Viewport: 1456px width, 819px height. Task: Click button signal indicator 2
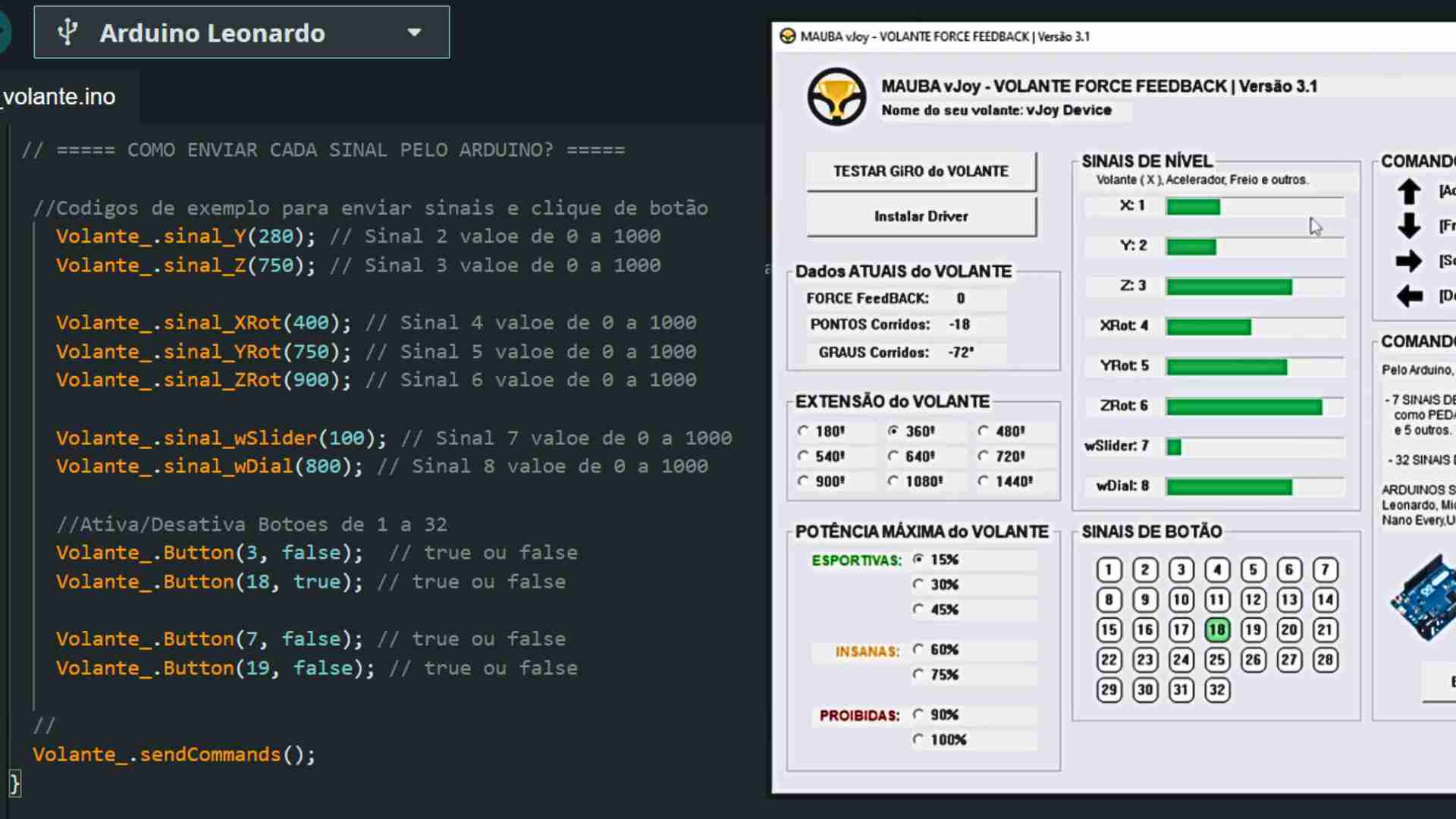pyautogui.click(x=1145, y=570)
